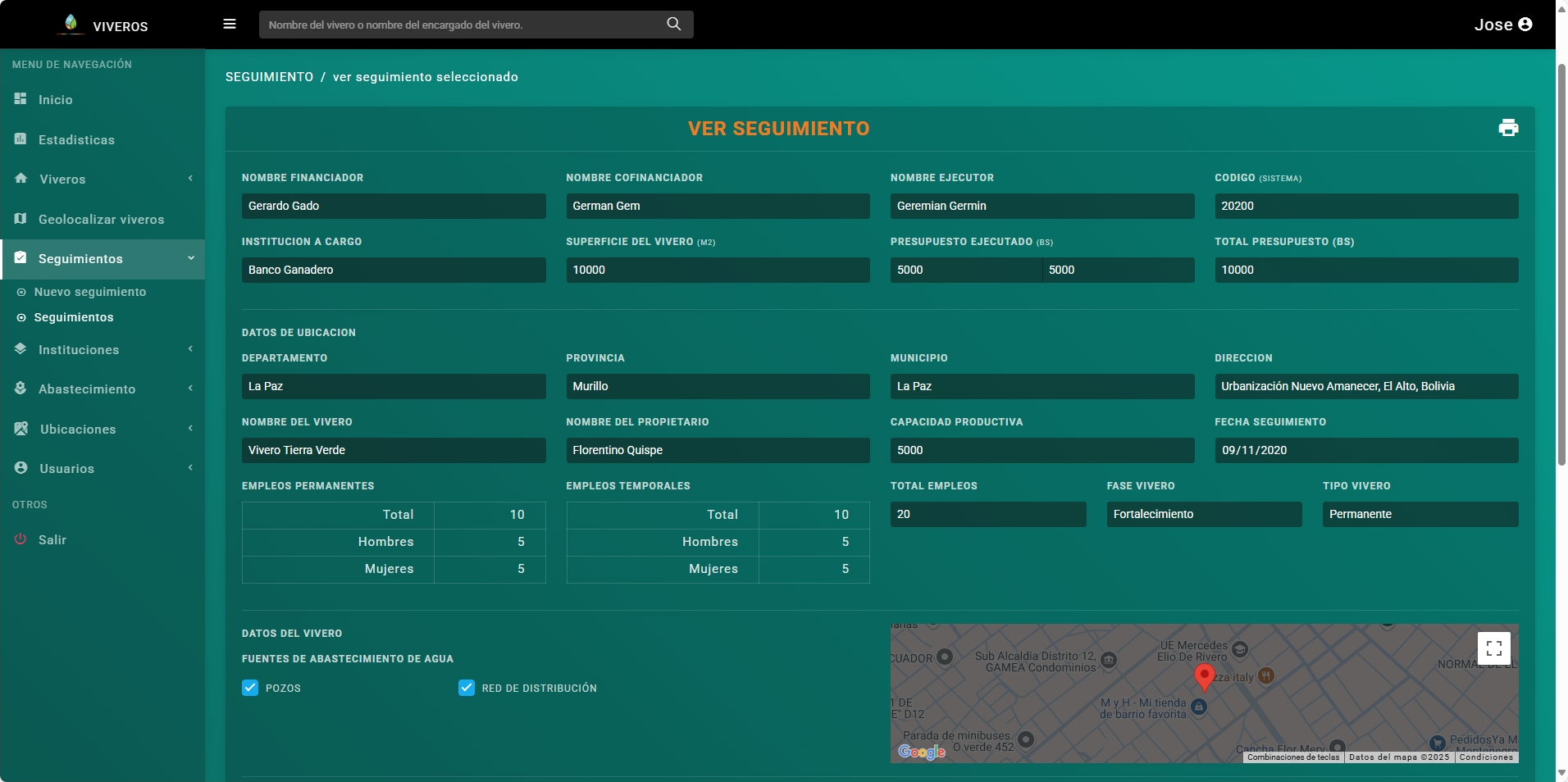Uncheck the Pozos checkbox
The height and width of the screenshot is (782, 1568).
point(250,688)
